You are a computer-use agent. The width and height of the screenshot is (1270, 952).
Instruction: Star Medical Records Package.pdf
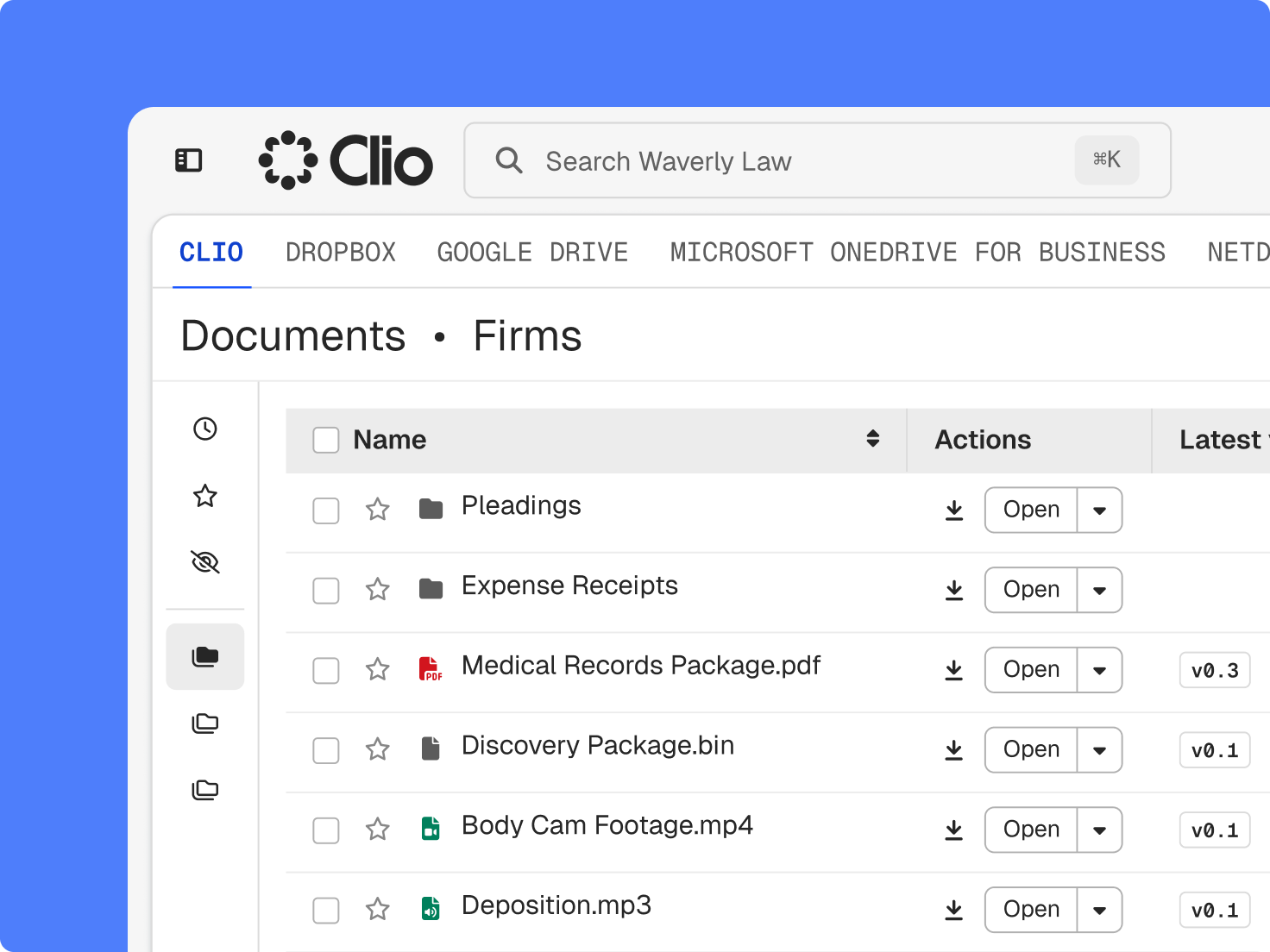coord(378,669)
